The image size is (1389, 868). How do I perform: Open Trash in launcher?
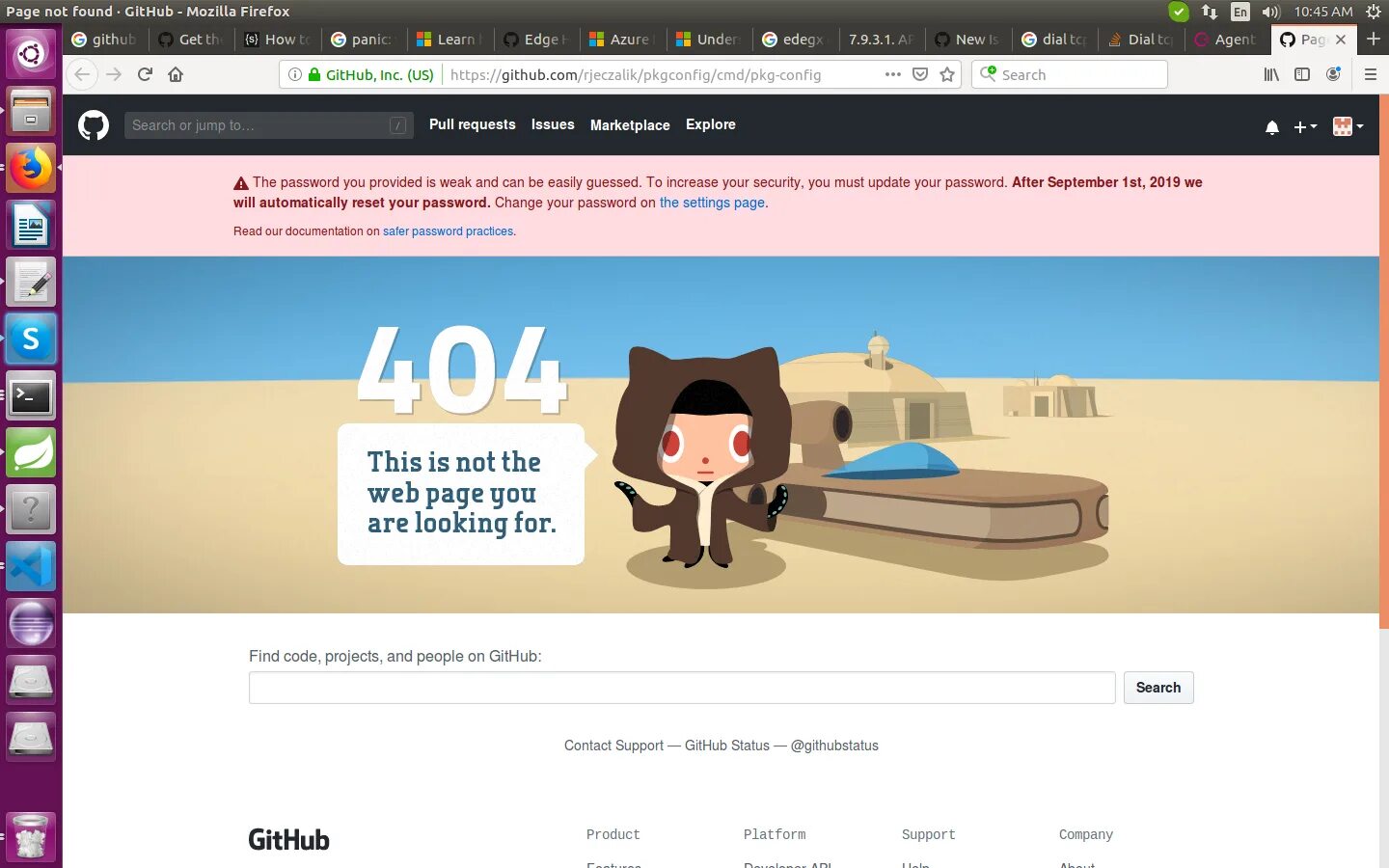31,836
